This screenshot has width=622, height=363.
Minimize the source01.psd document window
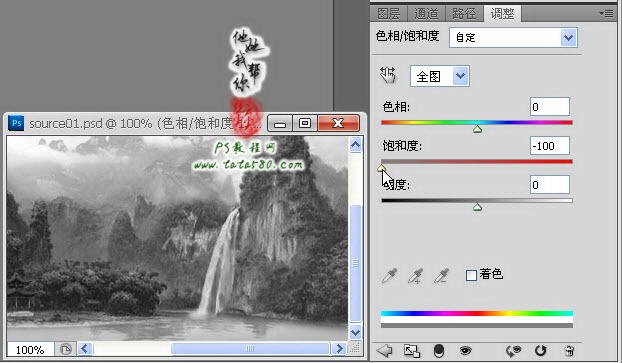(x=280, y=123)
